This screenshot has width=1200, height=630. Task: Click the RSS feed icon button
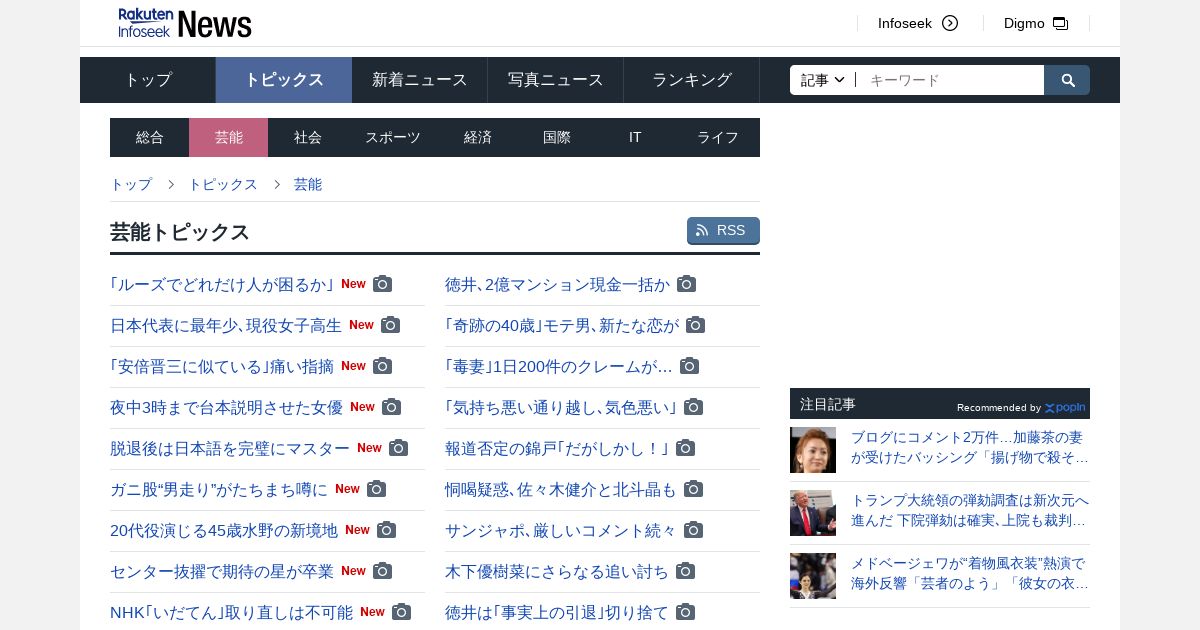[723, 230]
